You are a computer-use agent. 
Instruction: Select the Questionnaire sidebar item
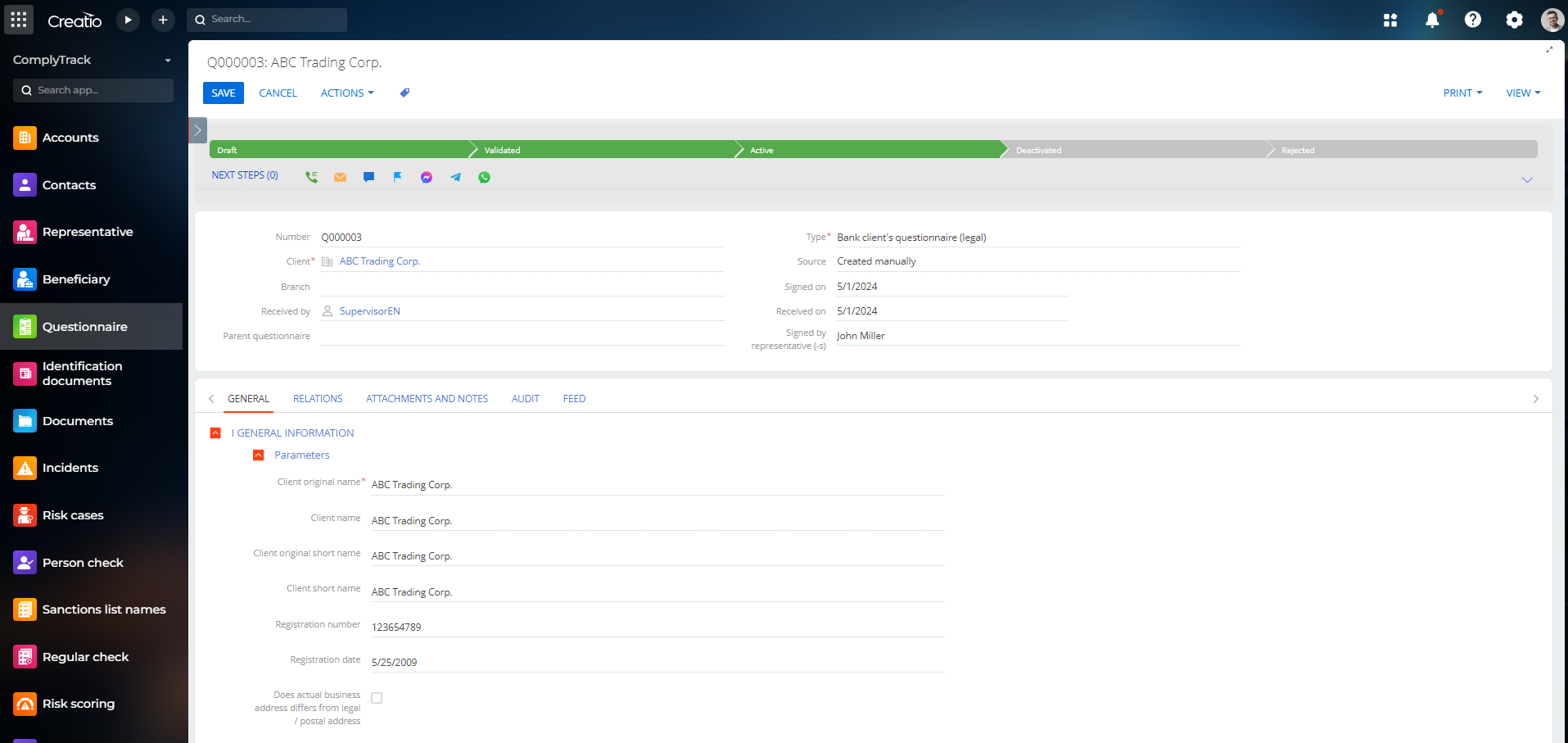click(x=92, y=327)
